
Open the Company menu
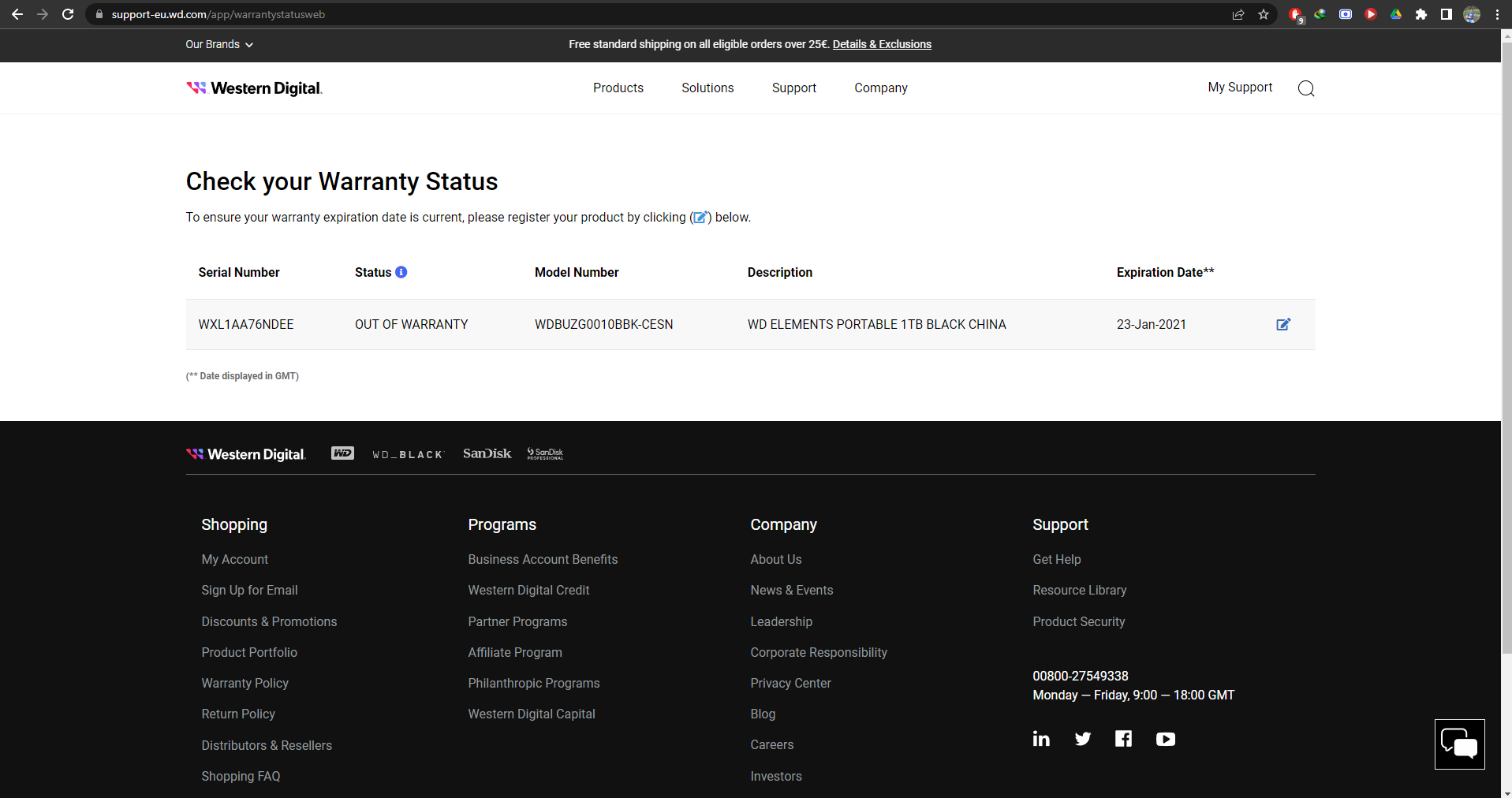[881, 88]
